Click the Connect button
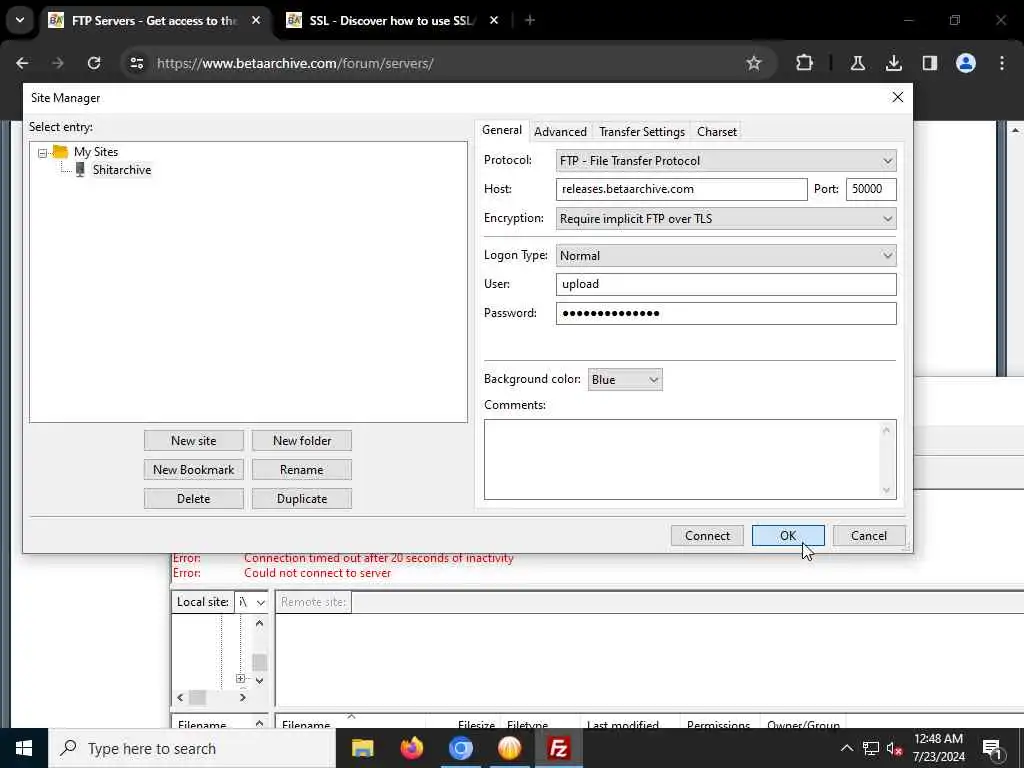 point(707,536)
